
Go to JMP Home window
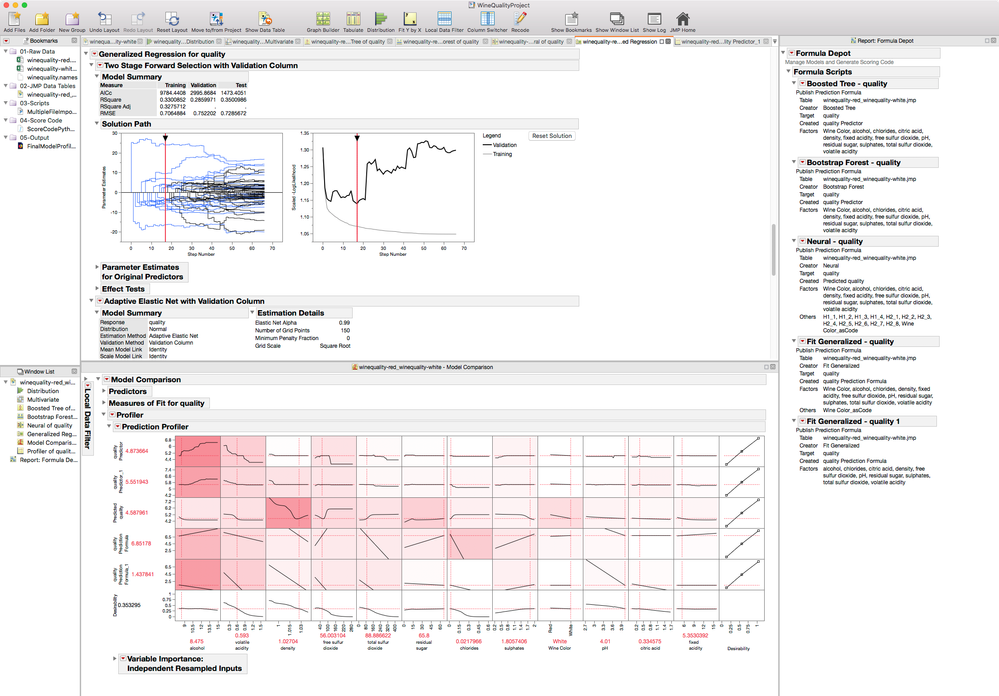coord(683,19)
